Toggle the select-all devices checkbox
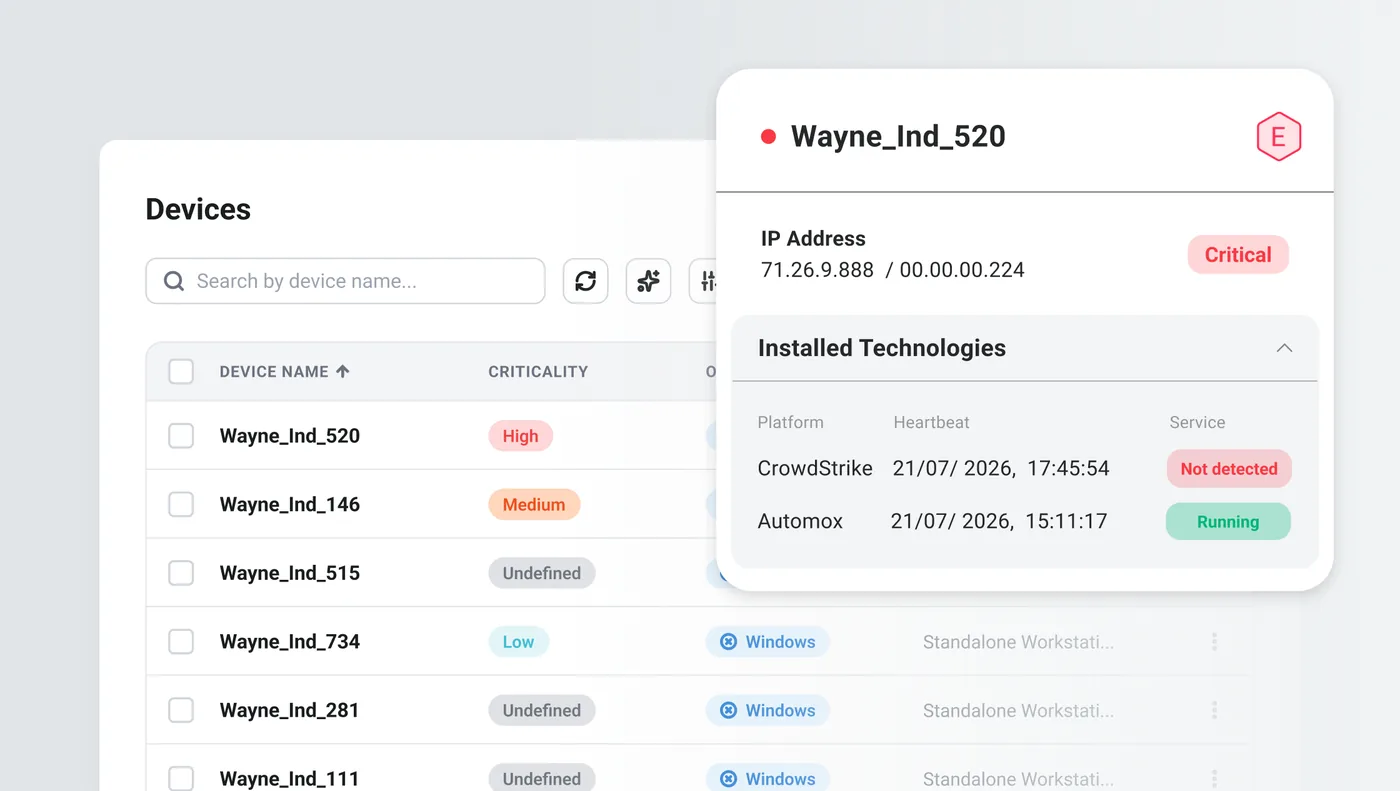1400x791 pixels. point(181,372)
